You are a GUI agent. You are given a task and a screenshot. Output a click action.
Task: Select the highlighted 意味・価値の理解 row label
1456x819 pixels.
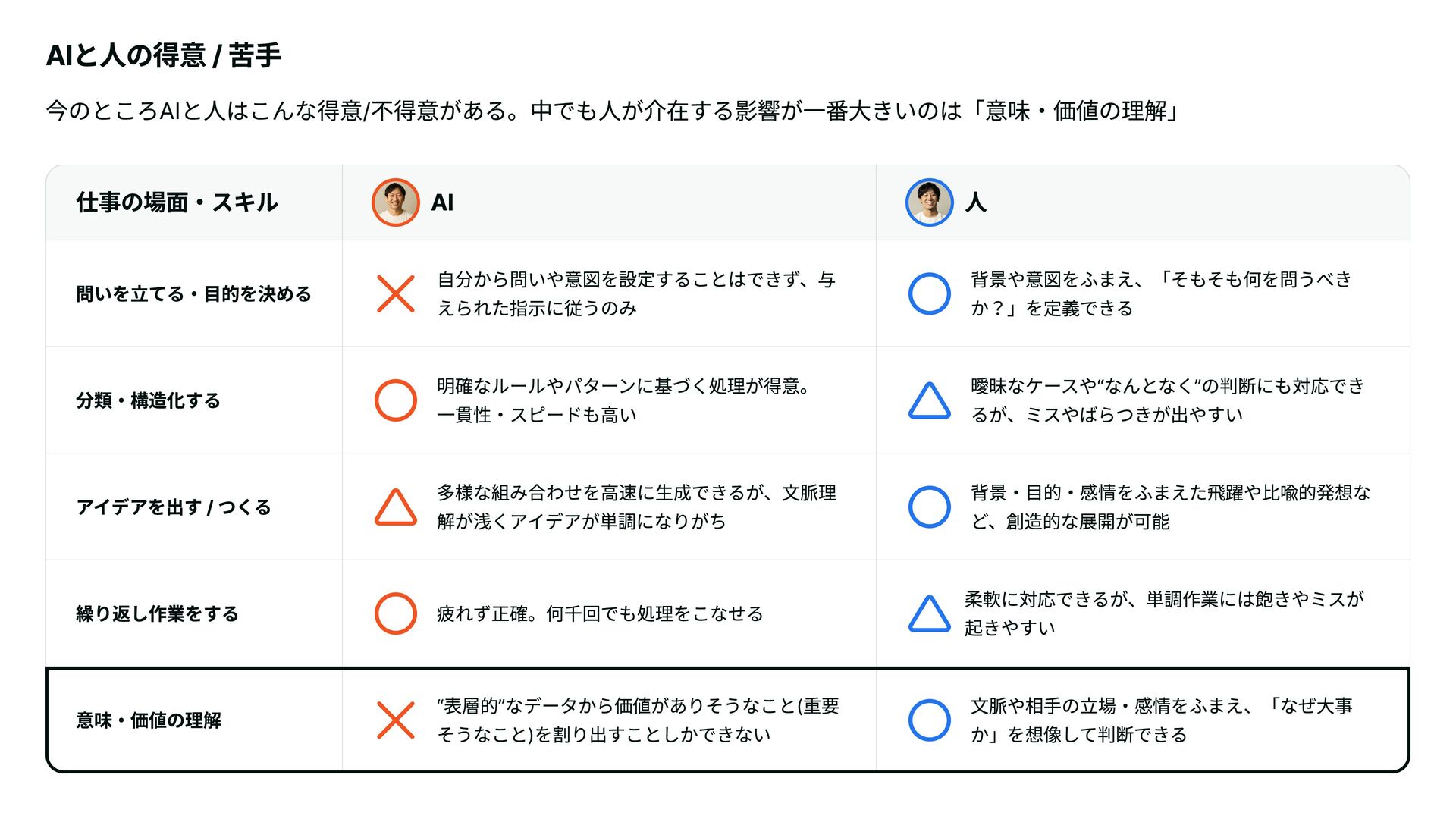point(149,720)
